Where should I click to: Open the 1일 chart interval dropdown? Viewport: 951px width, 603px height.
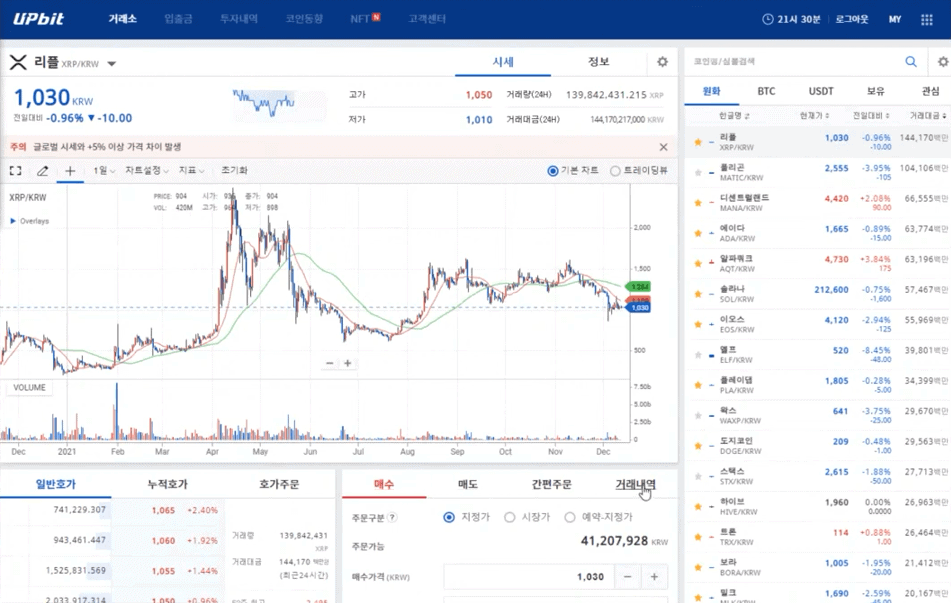(104, 171)
